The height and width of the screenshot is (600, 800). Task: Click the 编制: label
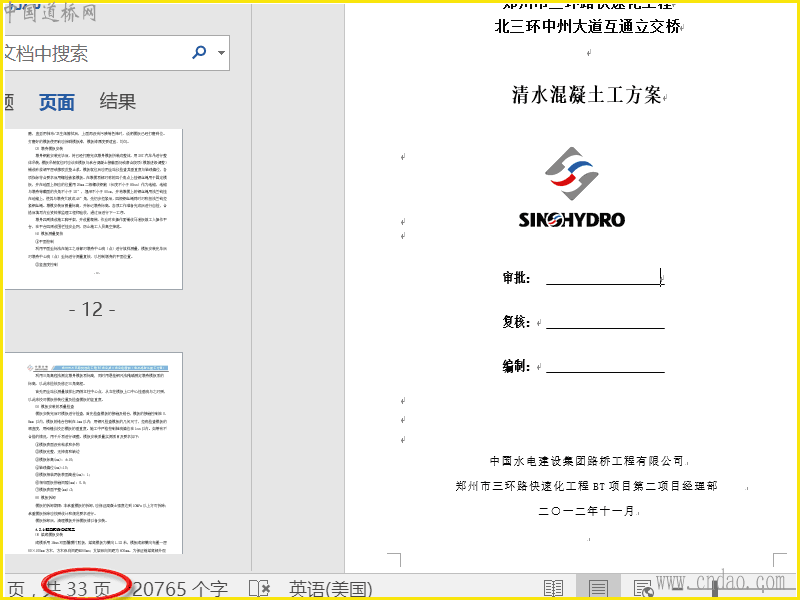click(516, 366)
